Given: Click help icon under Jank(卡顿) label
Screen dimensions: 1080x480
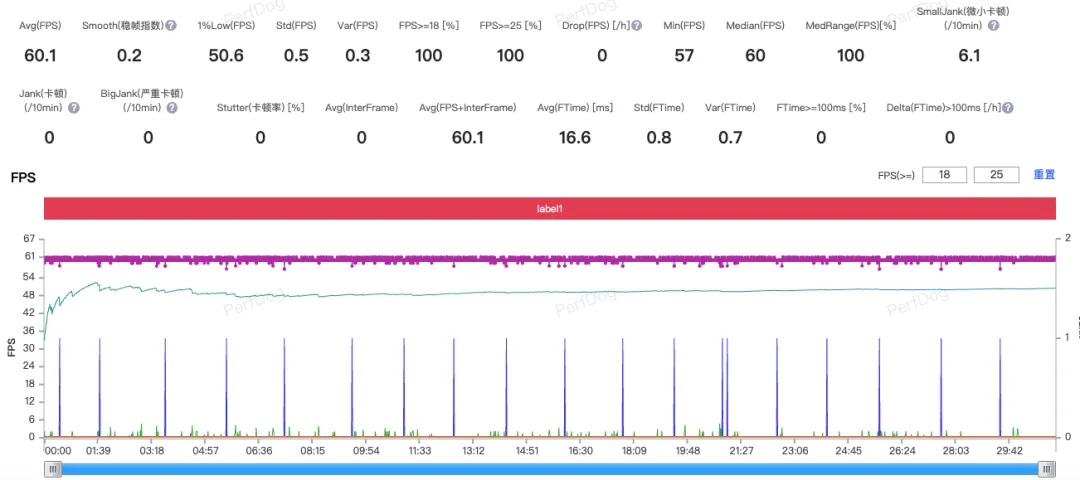Looking at the screenshot, I should coord(74,108).
